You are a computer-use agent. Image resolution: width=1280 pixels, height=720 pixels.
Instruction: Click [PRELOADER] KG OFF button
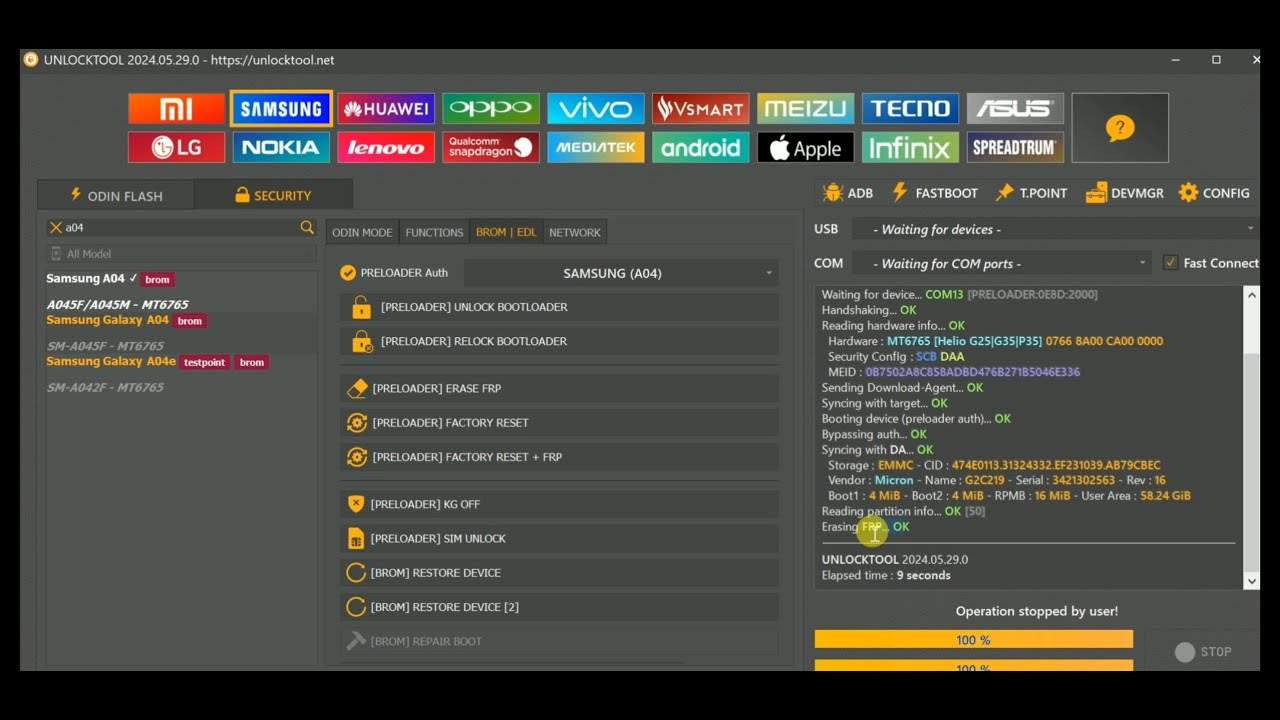click(559, 504)
